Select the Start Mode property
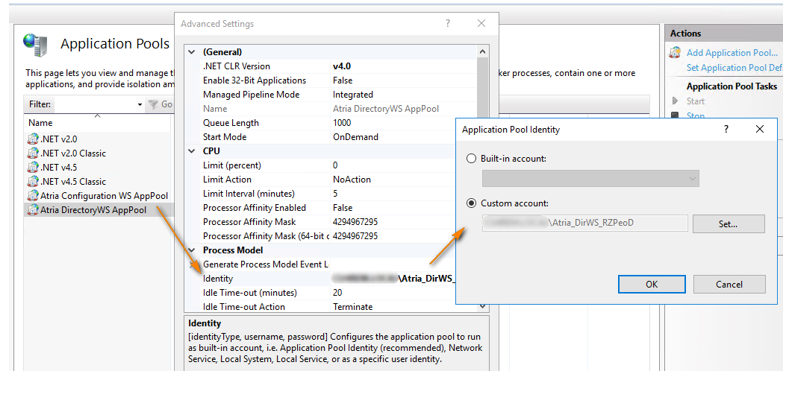797x400 pixels. (x=225, y=137)
